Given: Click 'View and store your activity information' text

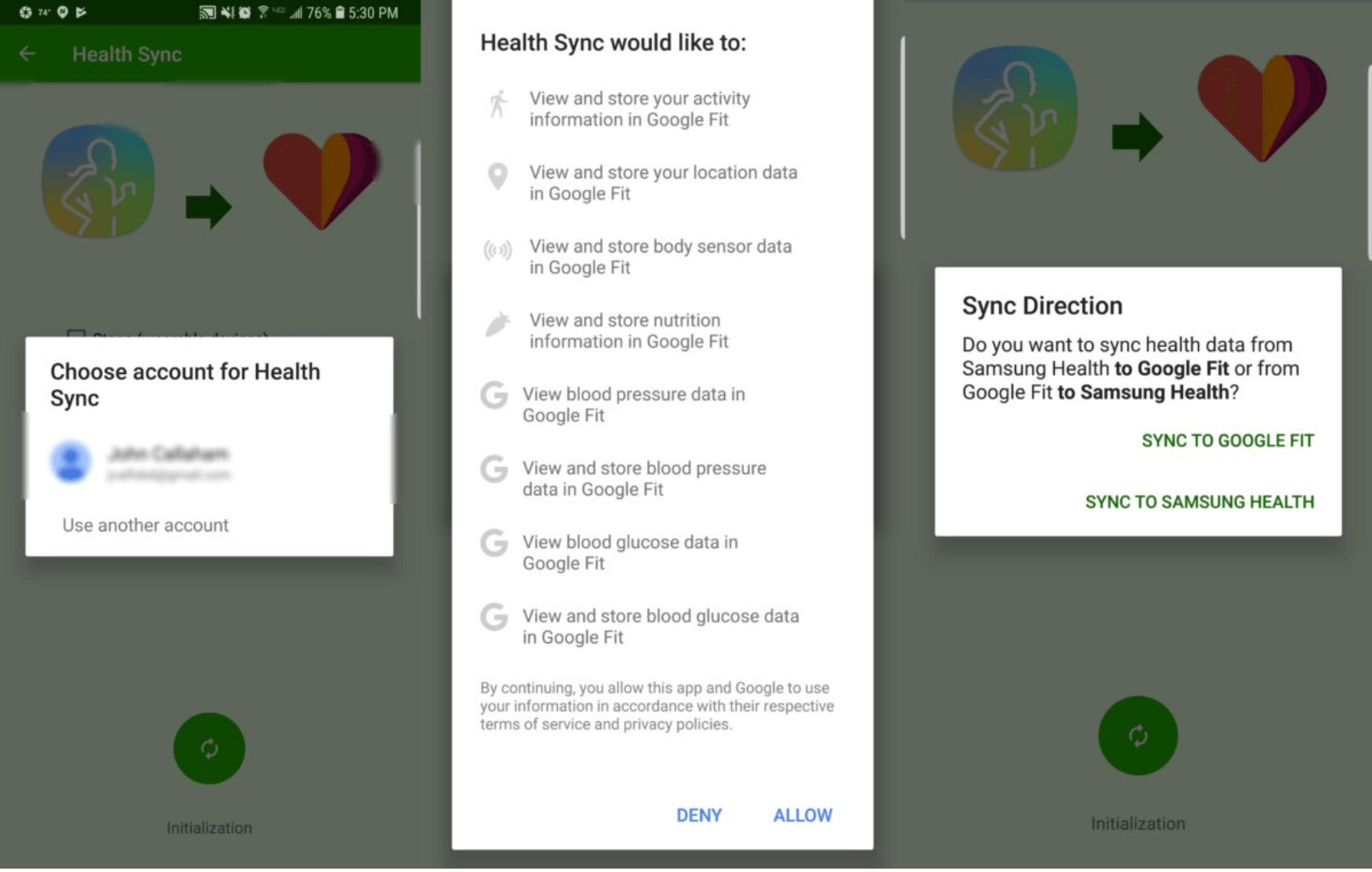Looking at the screenshot, I should 639,109.
